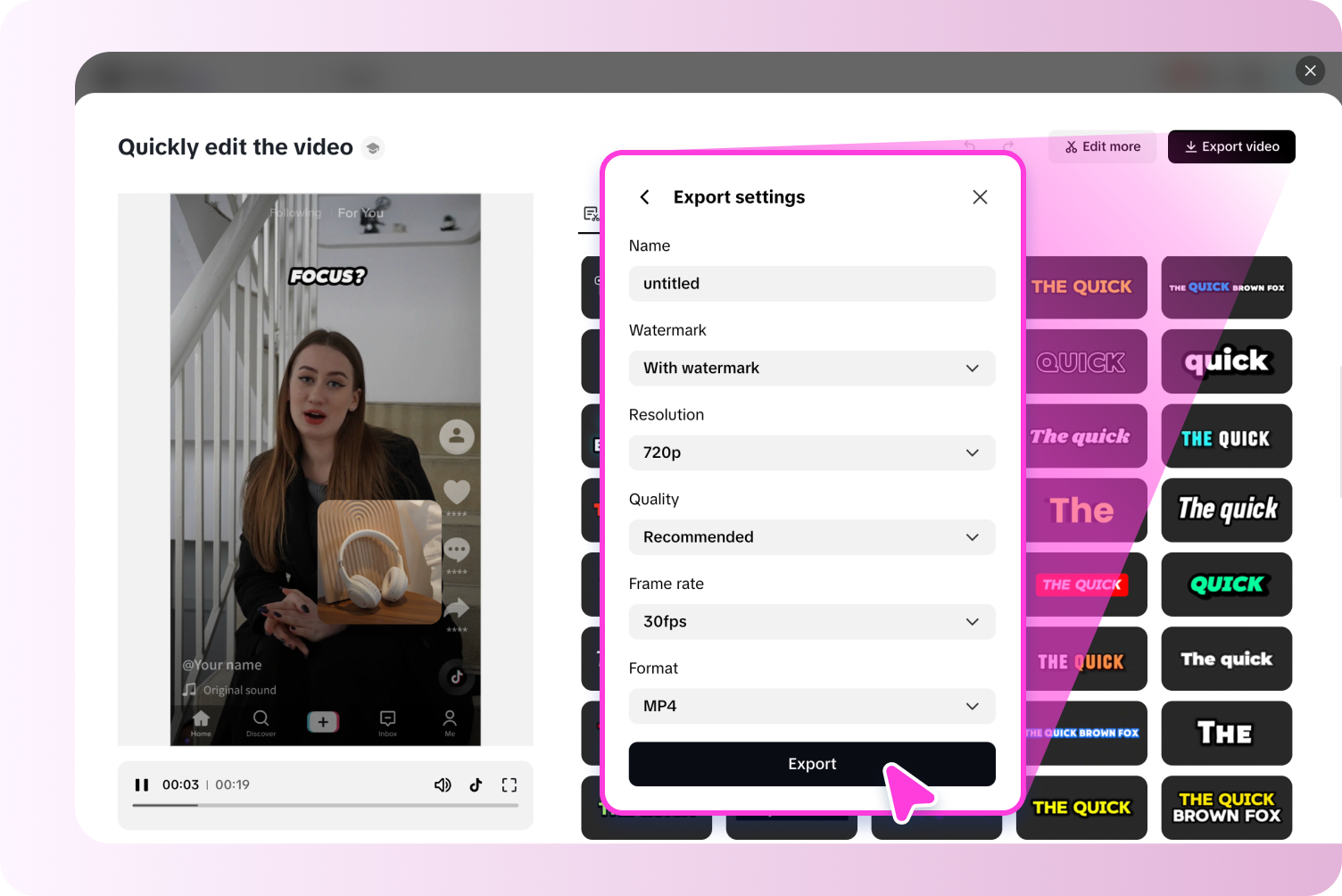Expand the Frame rate dropdown showing 30fps
1342x896 pixels.
click(x=812, y=622)
